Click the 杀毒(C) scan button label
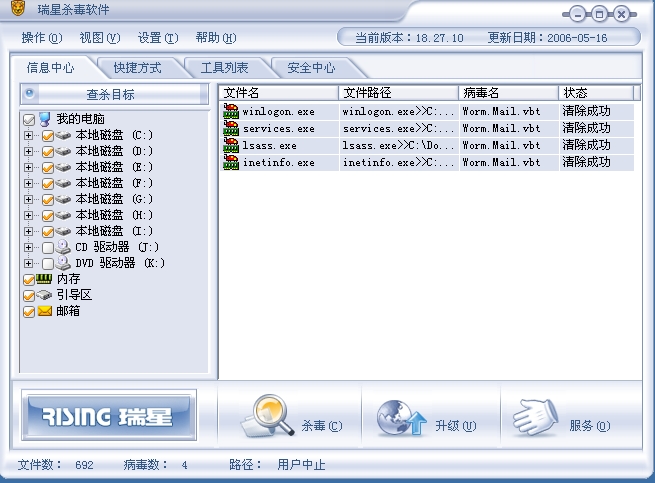The width and height of the screenshot is (655, 483). (322, 426)
